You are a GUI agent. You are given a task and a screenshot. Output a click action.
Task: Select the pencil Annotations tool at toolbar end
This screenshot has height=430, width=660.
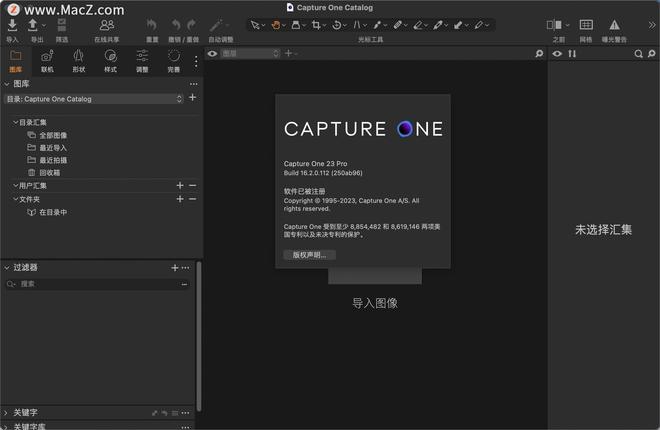(479, 25)
